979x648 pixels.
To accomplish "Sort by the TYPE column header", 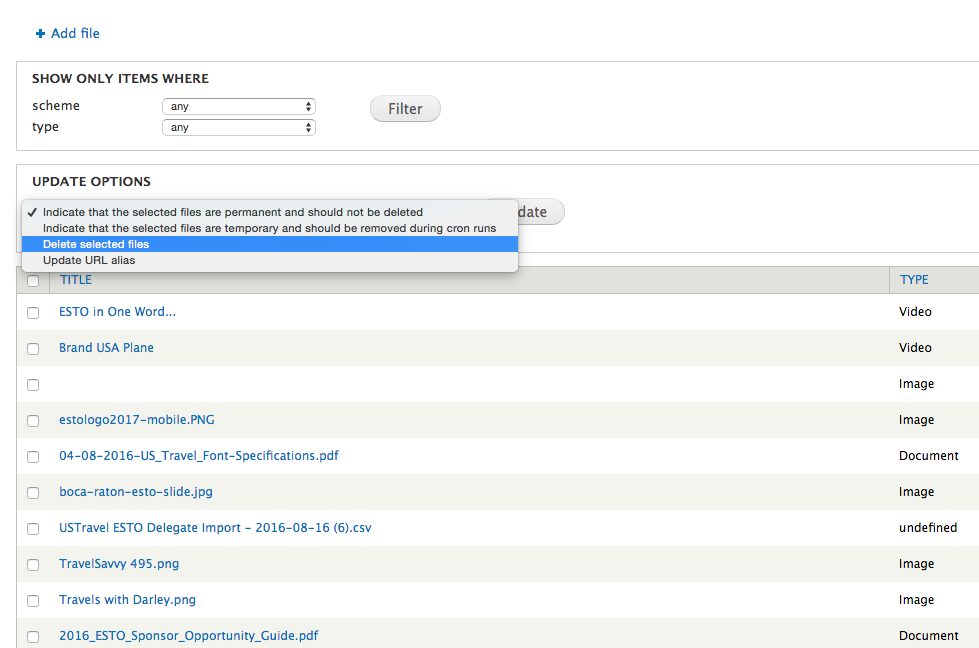I will 914,280.
